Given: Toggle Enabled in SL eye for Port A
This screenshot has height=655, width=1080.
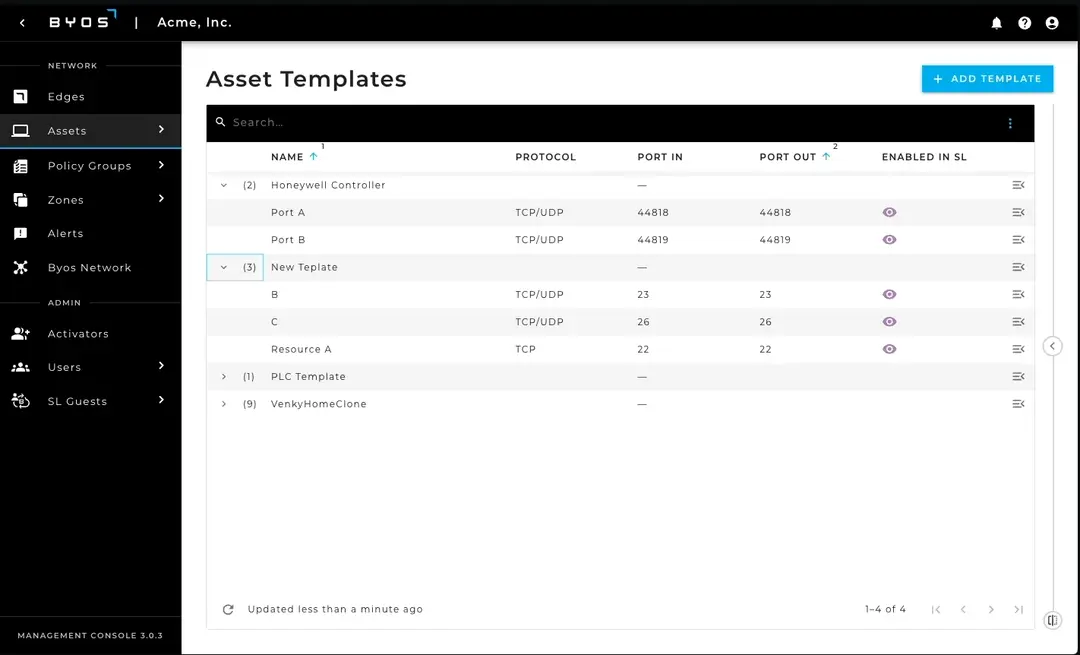Looking at the screenshot, I should [889, 212].
